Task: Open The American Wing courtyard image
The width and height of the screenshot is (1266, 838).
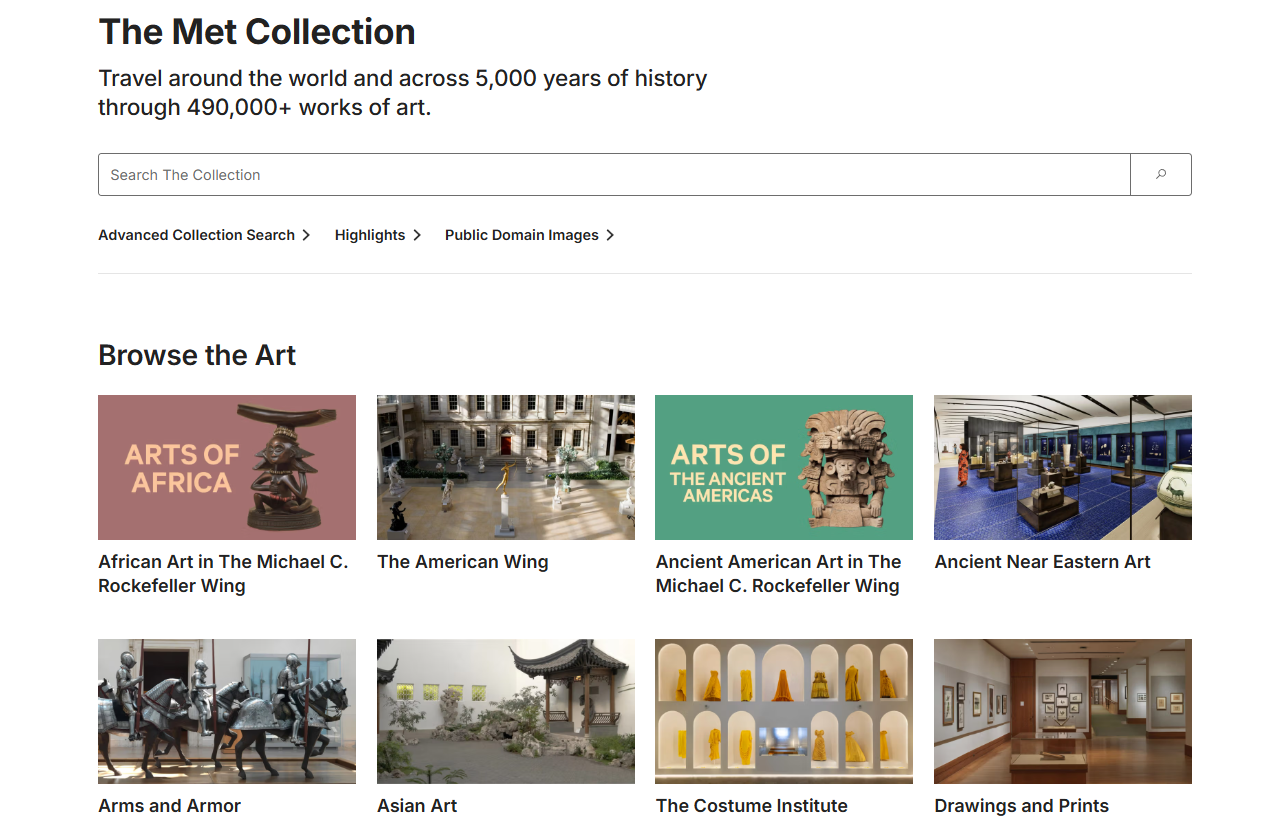Action: coord(506,467)
